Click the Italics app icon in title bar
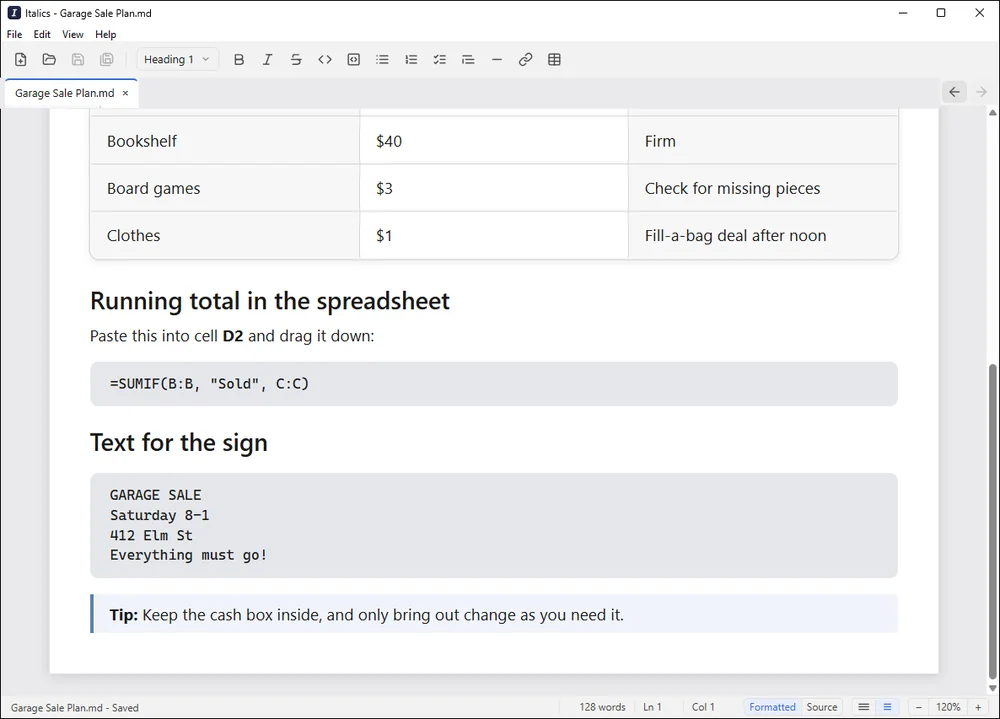This screenshot has height=719, width=1000. (14, 13)
